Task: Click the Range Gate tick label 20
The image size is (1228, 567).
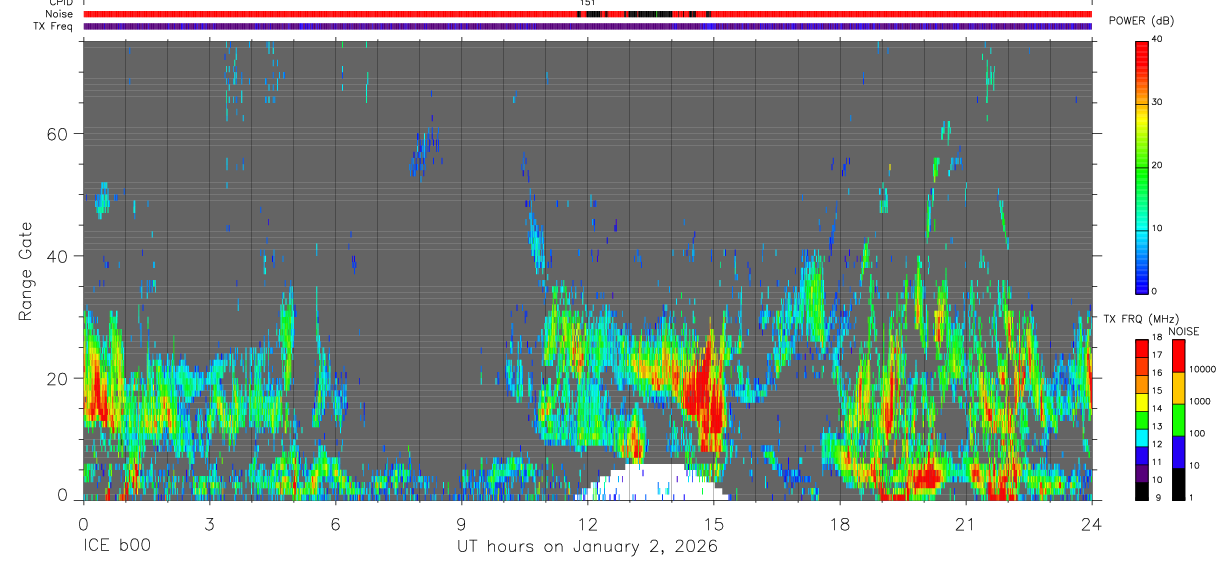Action: coord(58,378)
